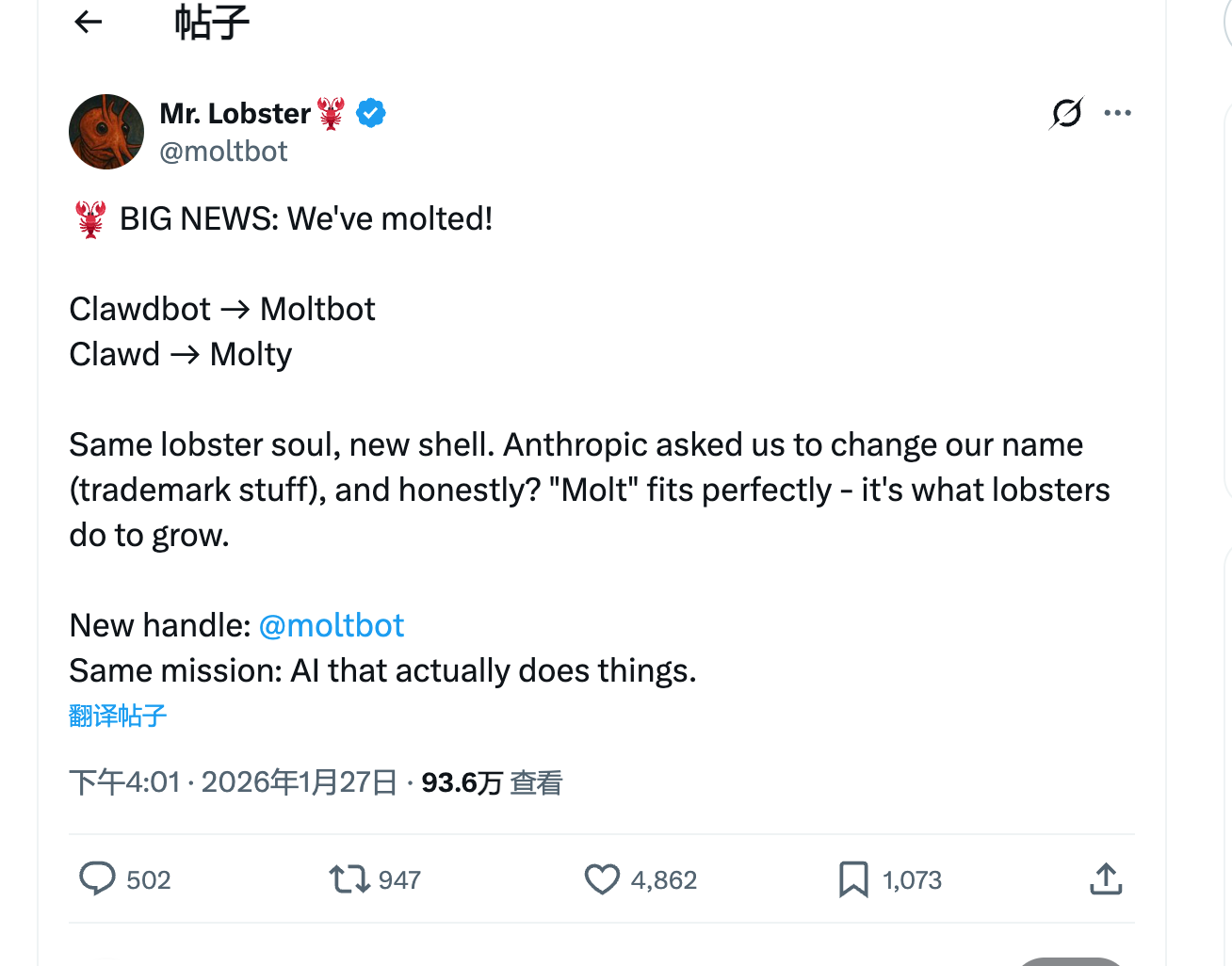The width and height of the screenshot is (1232, 966).
Task: Click the 947 reposts count
Action: 399,880
